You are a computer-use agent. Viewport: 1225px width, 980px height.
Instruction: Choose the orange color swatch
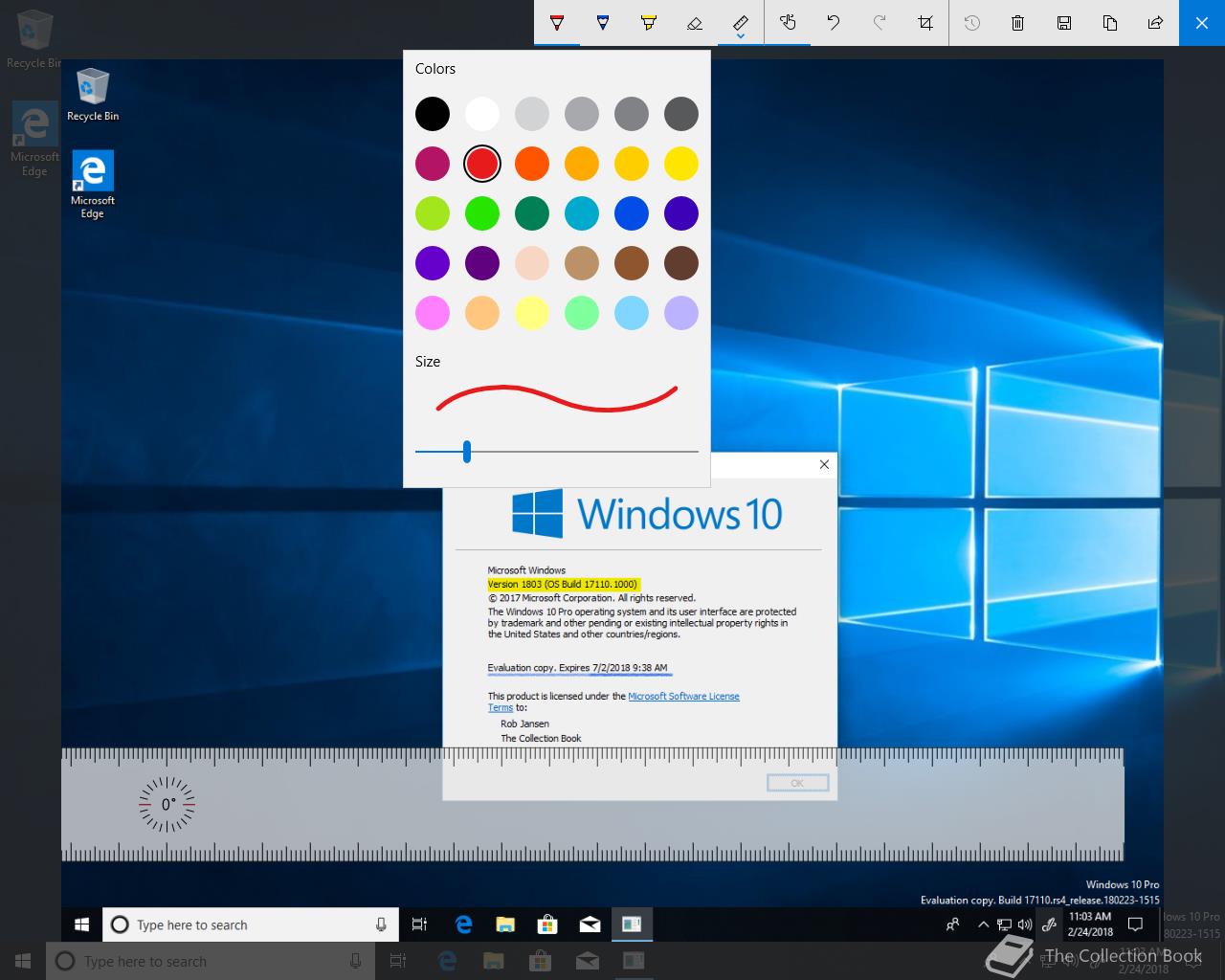(532, 164)
